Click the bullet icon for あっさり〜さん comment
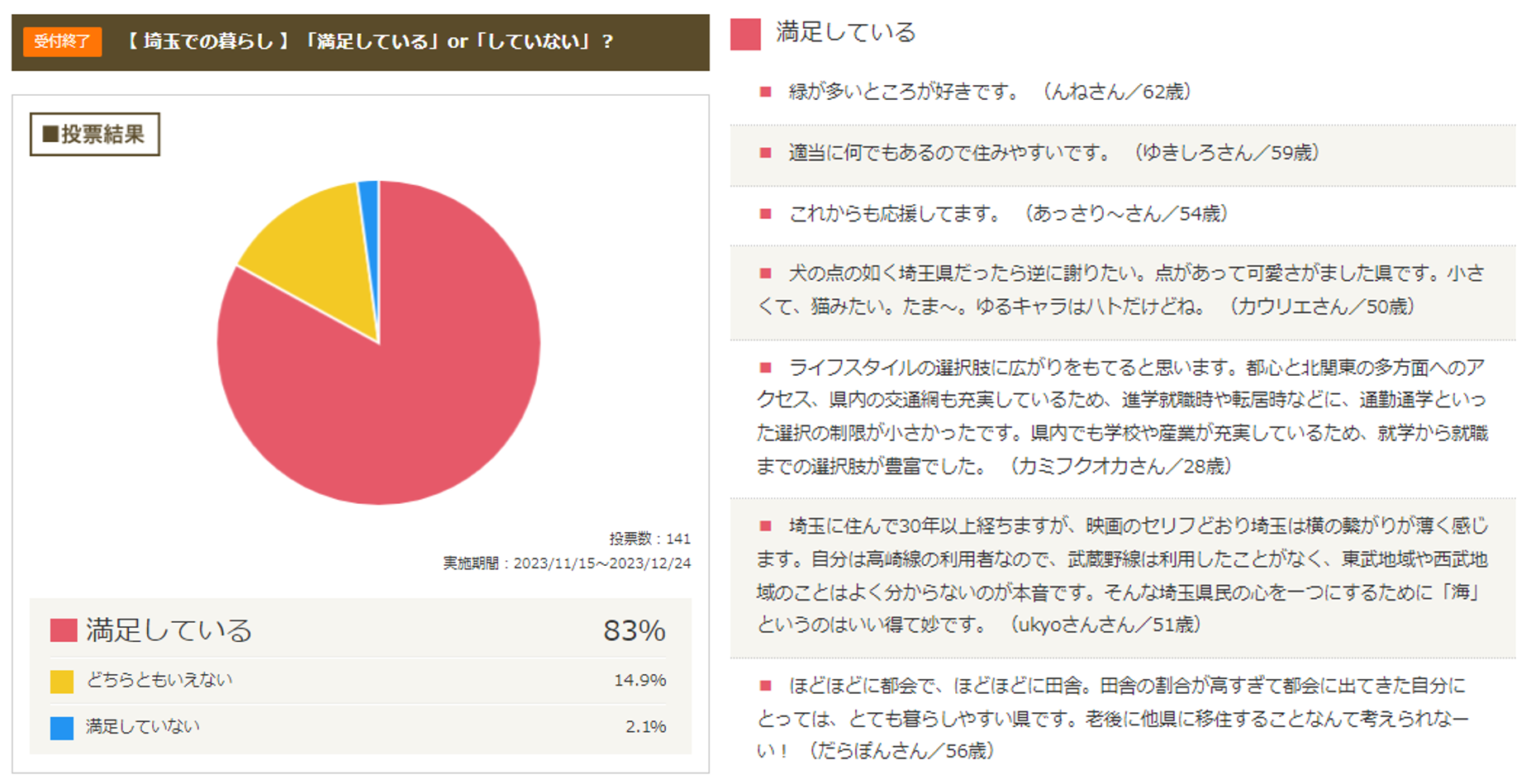Image resolution: width=1526 pixels, height=784 pixels. coord(766,214)
